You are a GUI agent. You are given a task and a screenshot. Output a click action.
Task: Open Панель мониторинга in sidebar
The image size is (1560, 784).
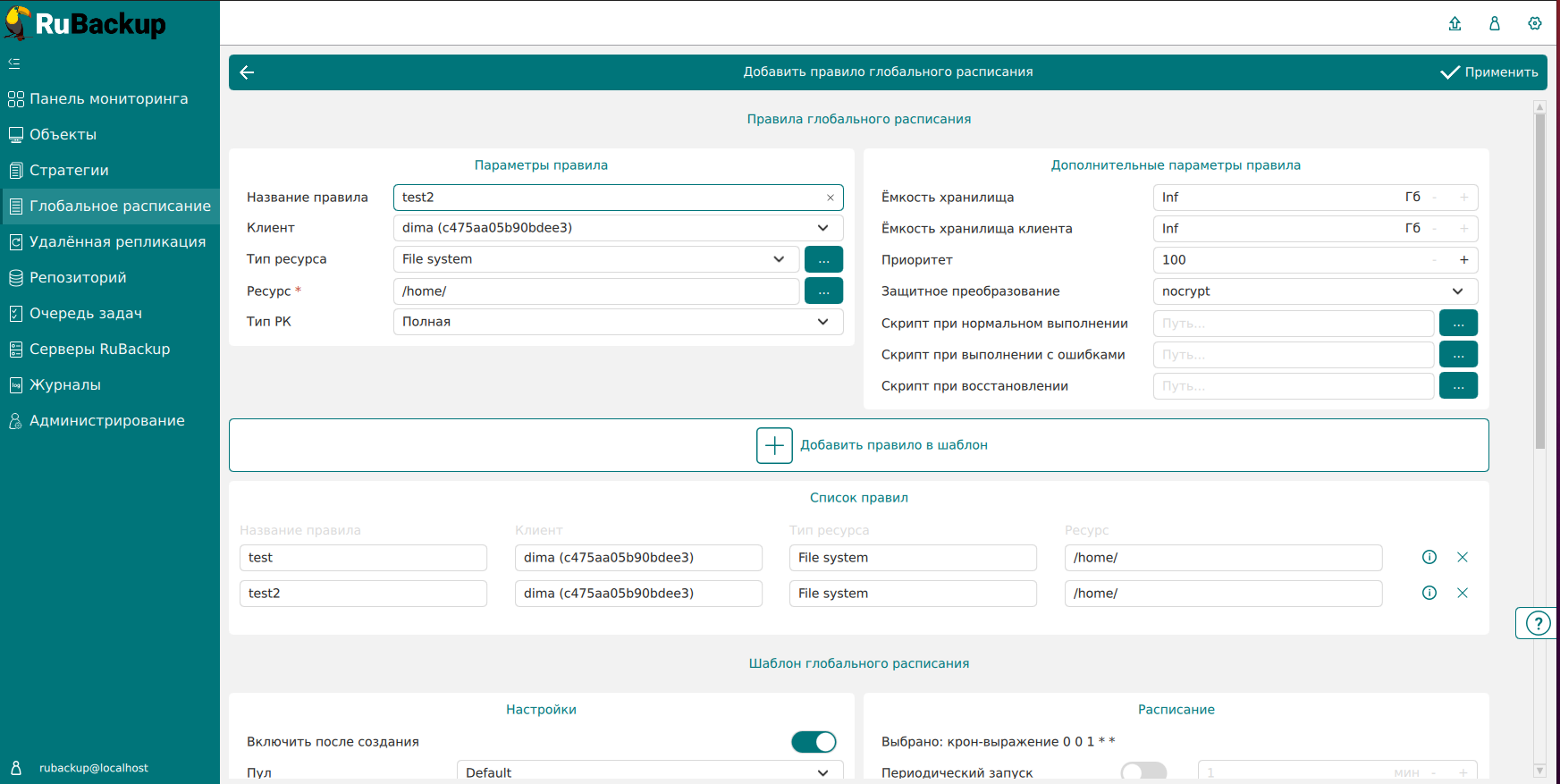110,99
